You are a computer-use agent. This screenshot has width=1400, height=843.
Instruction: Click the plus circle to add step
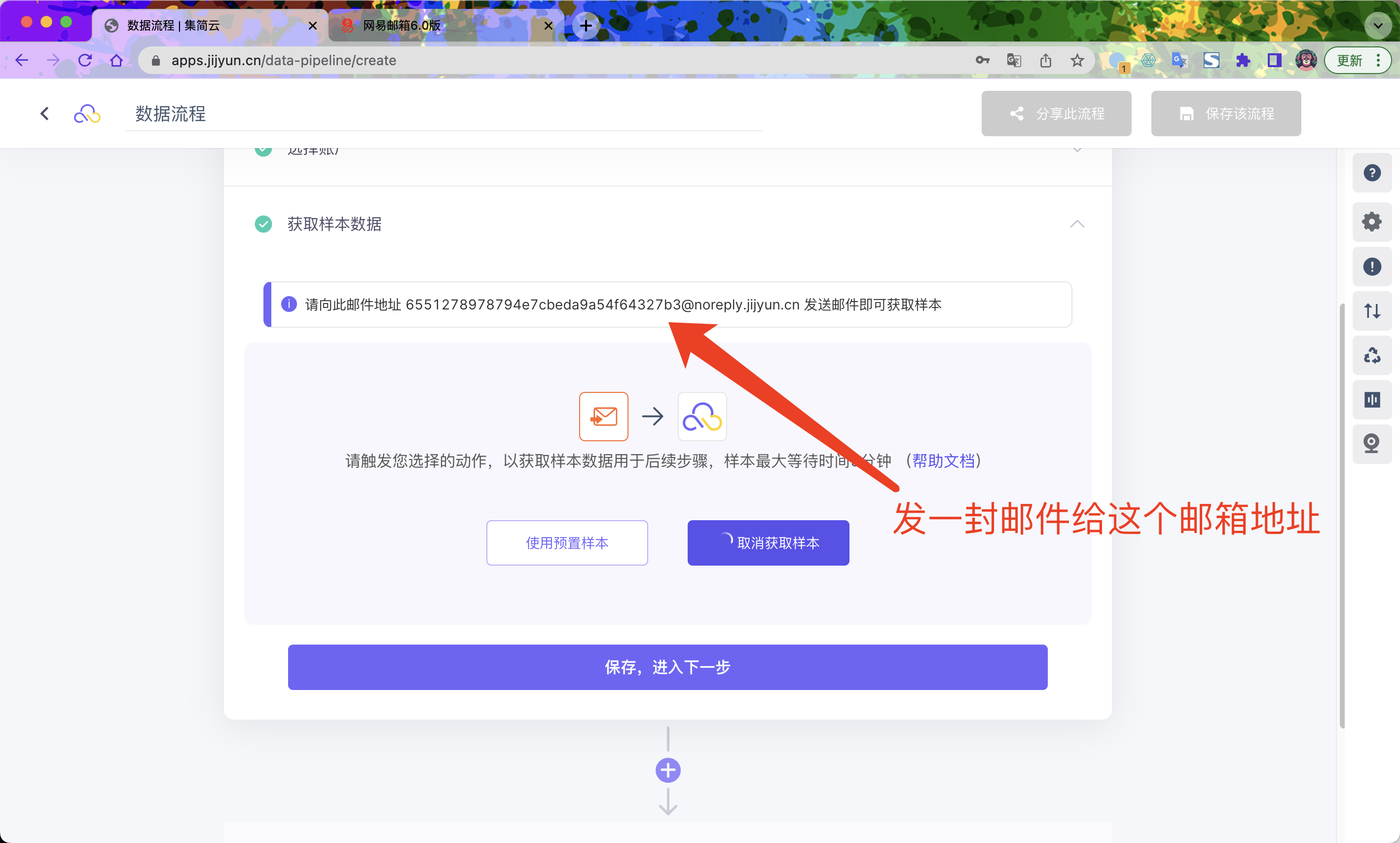(x=667, y=770)
